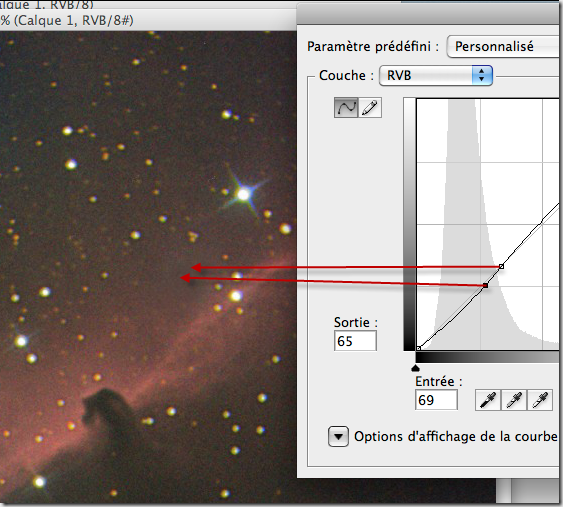Select the curve endpoint at bottom-left corner
563x507 pixels.
(418, 348)
